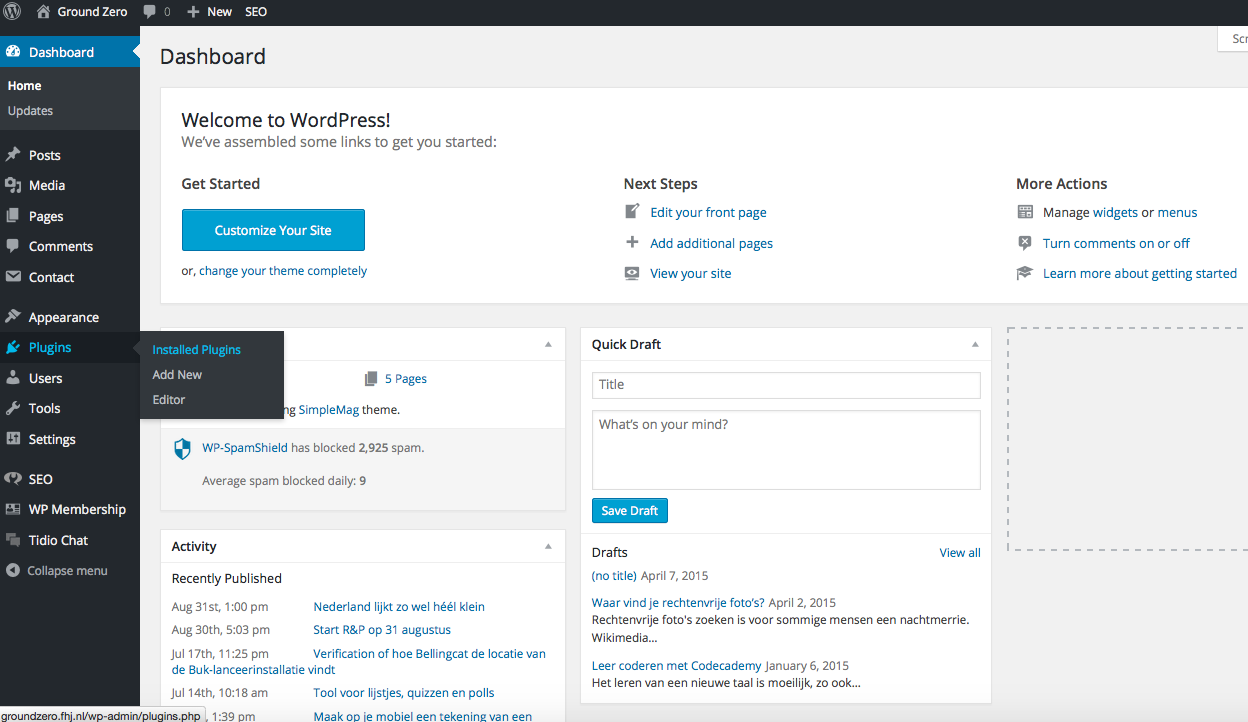The image size is (1248, 722).
Task: Click the Media icon in sidebar
Action: [x=13, y=185]
